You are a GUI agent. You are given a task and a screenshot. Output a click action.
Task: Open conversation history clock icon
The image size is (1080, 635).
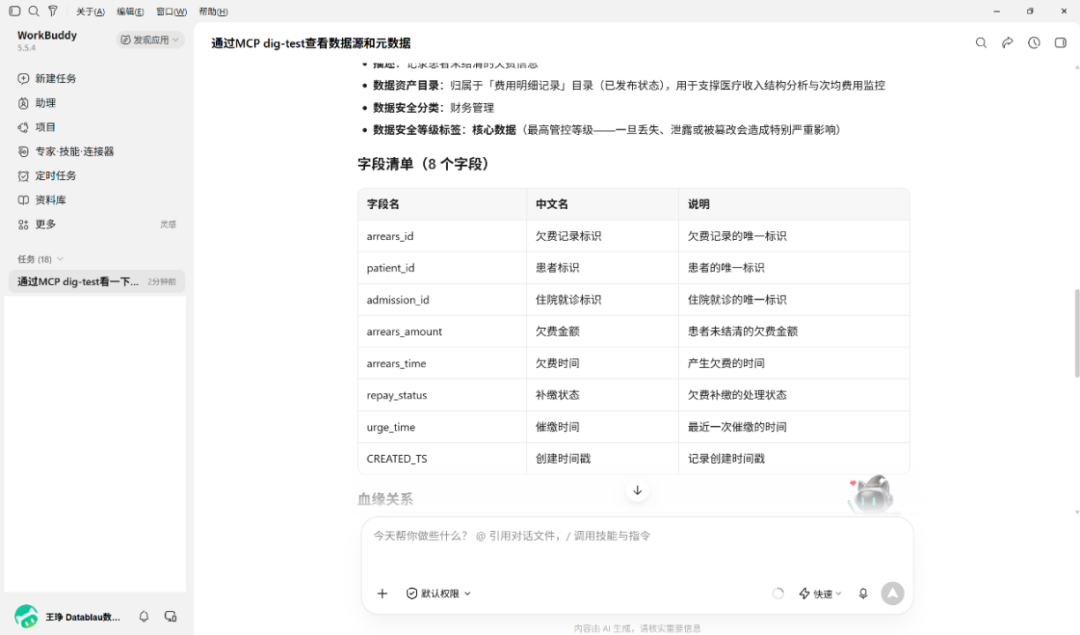1034,43
